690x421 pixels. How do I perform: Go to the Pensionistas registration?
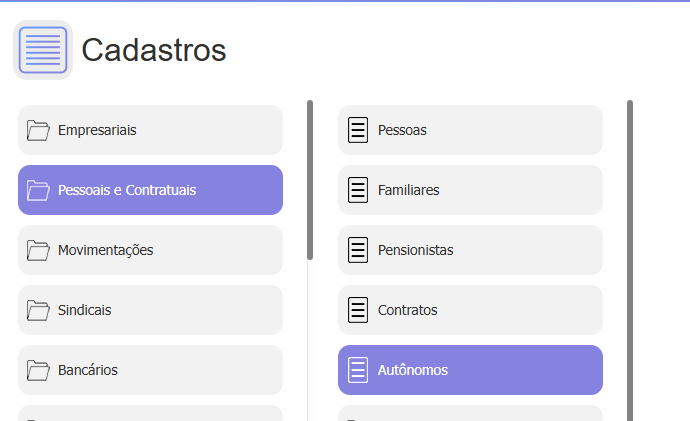(x=470, y=250)
